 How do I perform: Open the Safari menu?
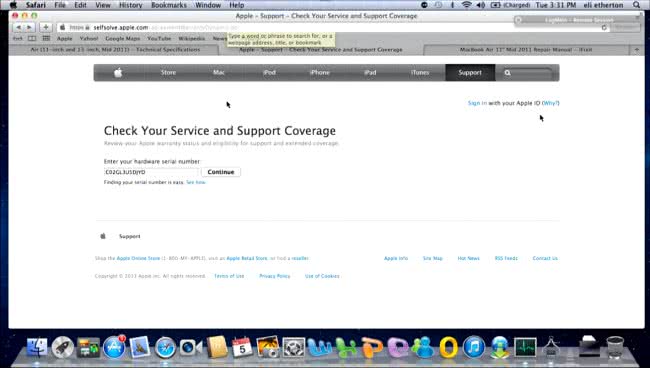(35, 5)
